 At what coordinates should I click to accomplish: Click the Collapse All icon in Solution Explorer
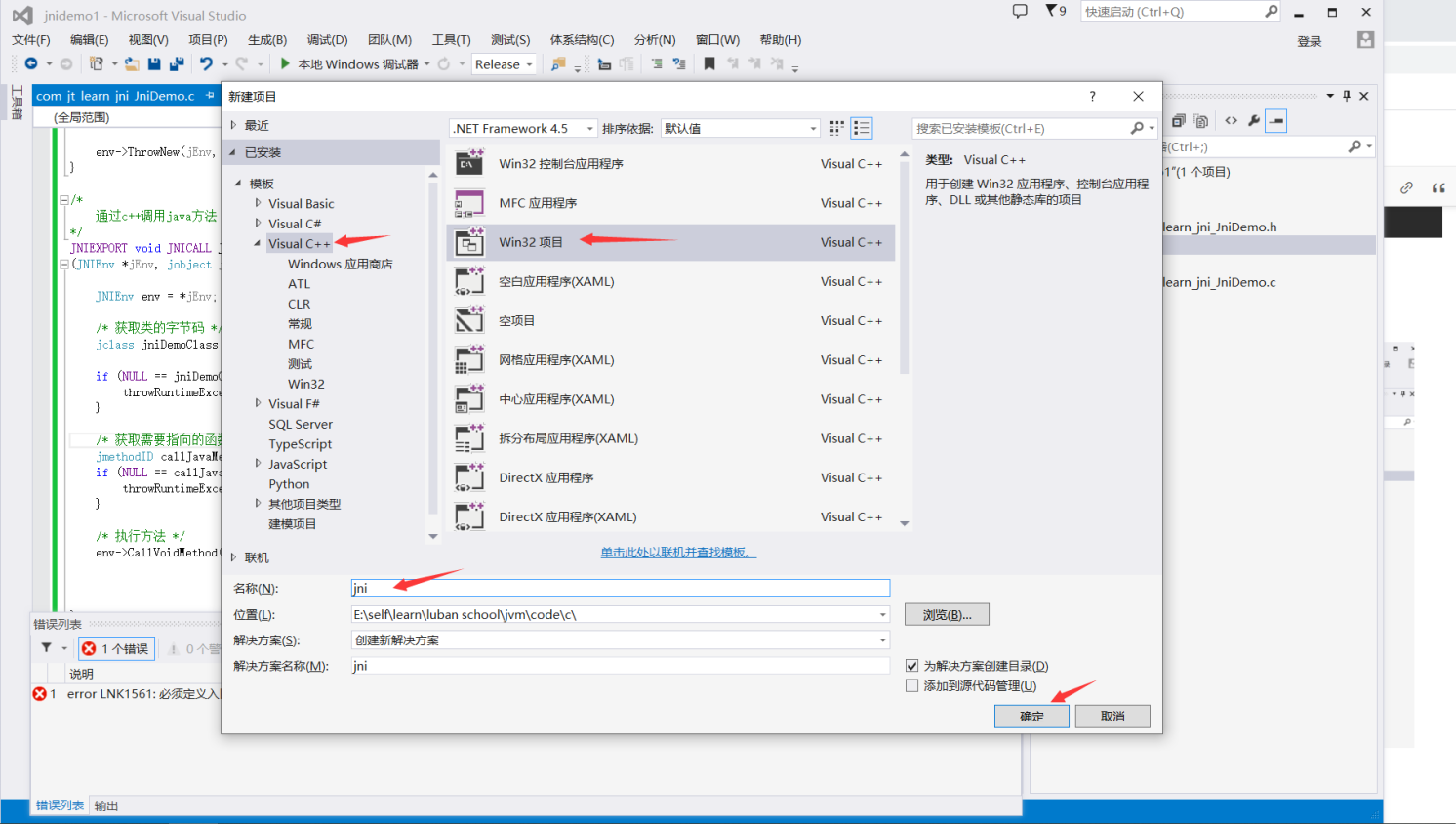(1179, 121)
